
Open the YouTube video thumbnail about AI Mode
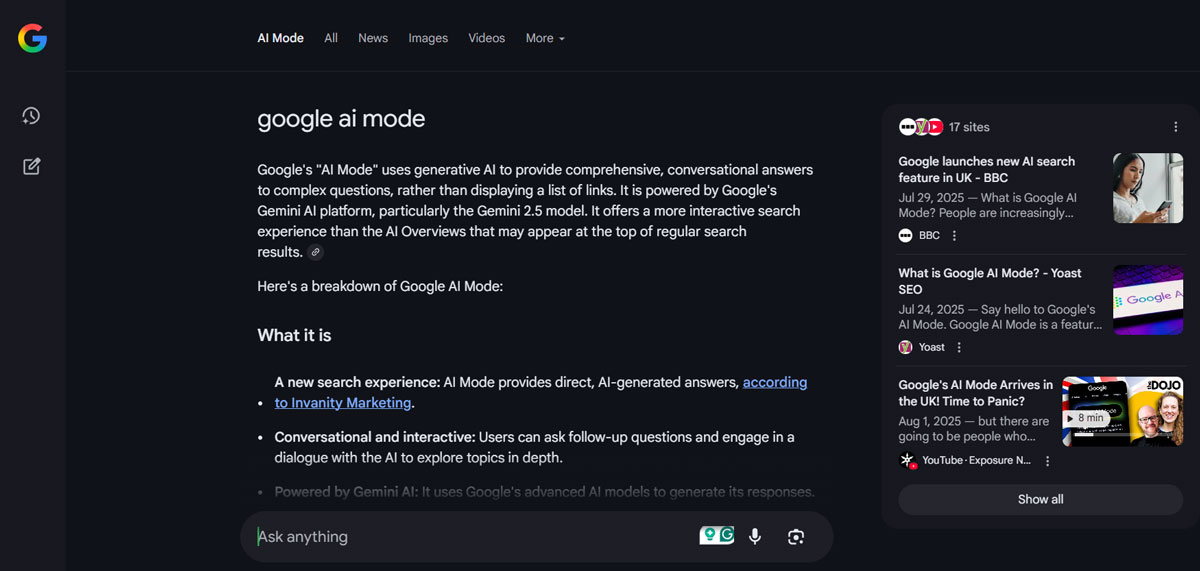pyautogui.click(x=1122, y=411)
